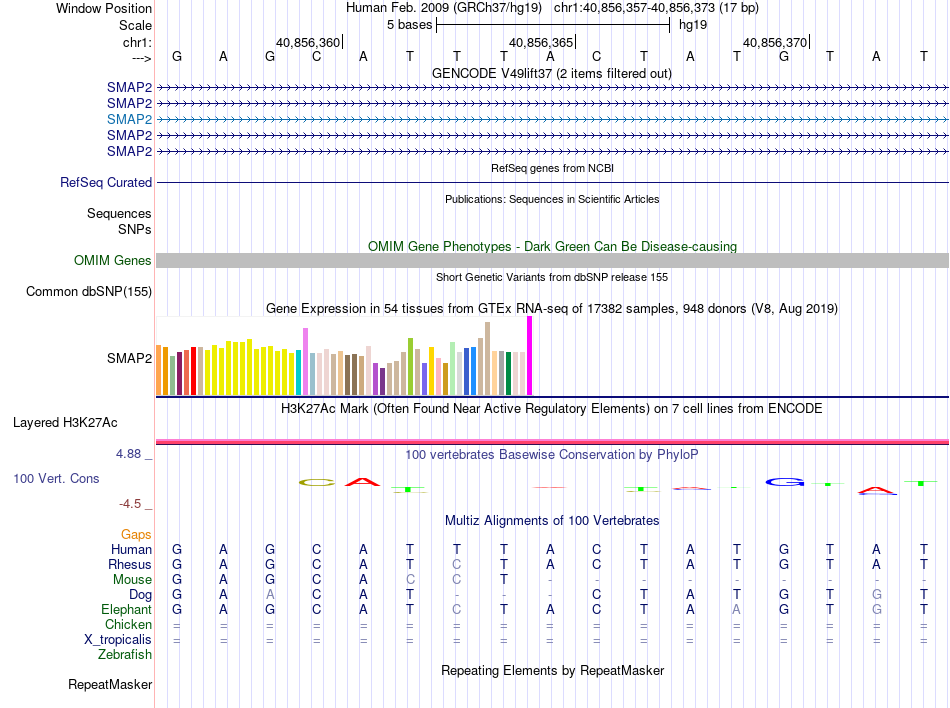Viewport: 950px width, 708px height.
Task: Open Repeating Elements by RepeatMasker title
Action: pyautogui.click(x=552, y=670)
